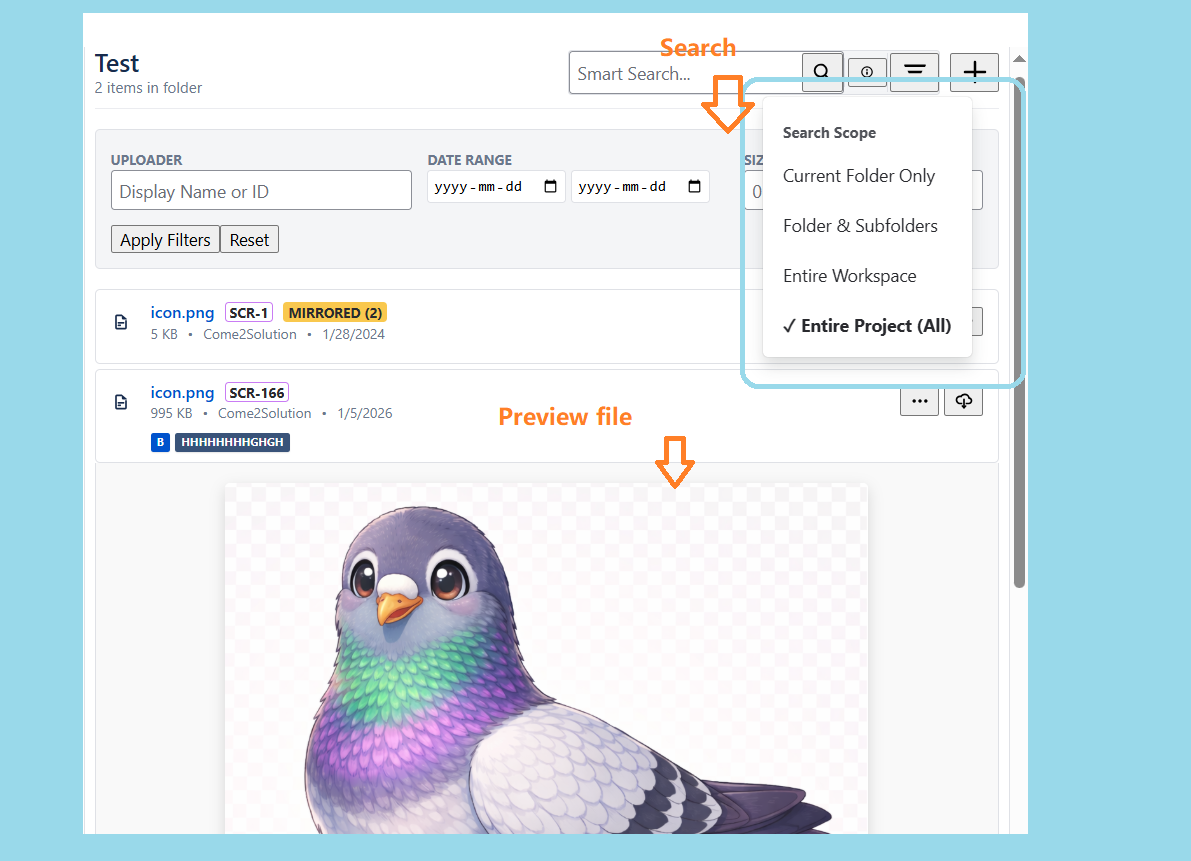Screen dimensions: 1191x861
Task: Click the filter lines icon
Action: 914,70
